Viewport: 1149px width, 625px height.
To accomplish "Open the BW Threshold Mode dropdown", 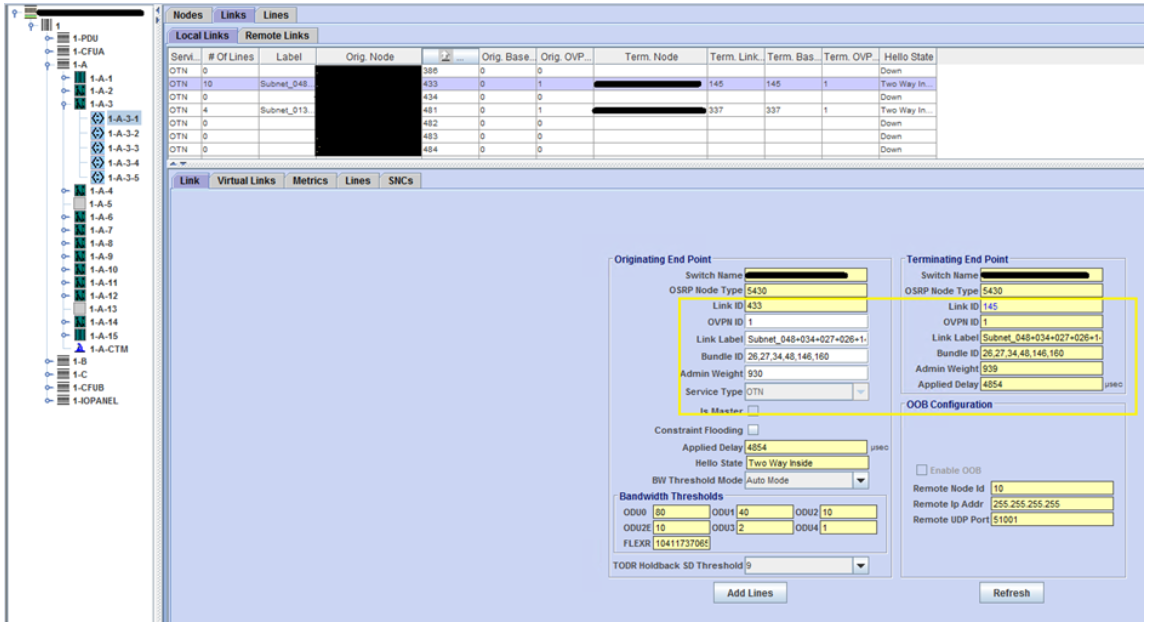I will pyautogui.click(x=861, y=481).
